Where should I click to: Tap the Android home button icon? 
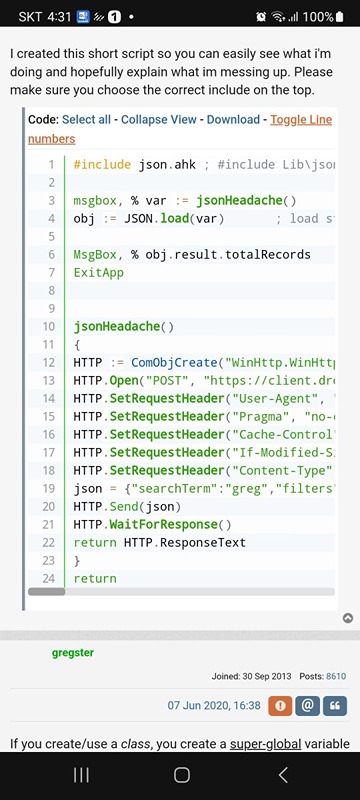[182, 775]
